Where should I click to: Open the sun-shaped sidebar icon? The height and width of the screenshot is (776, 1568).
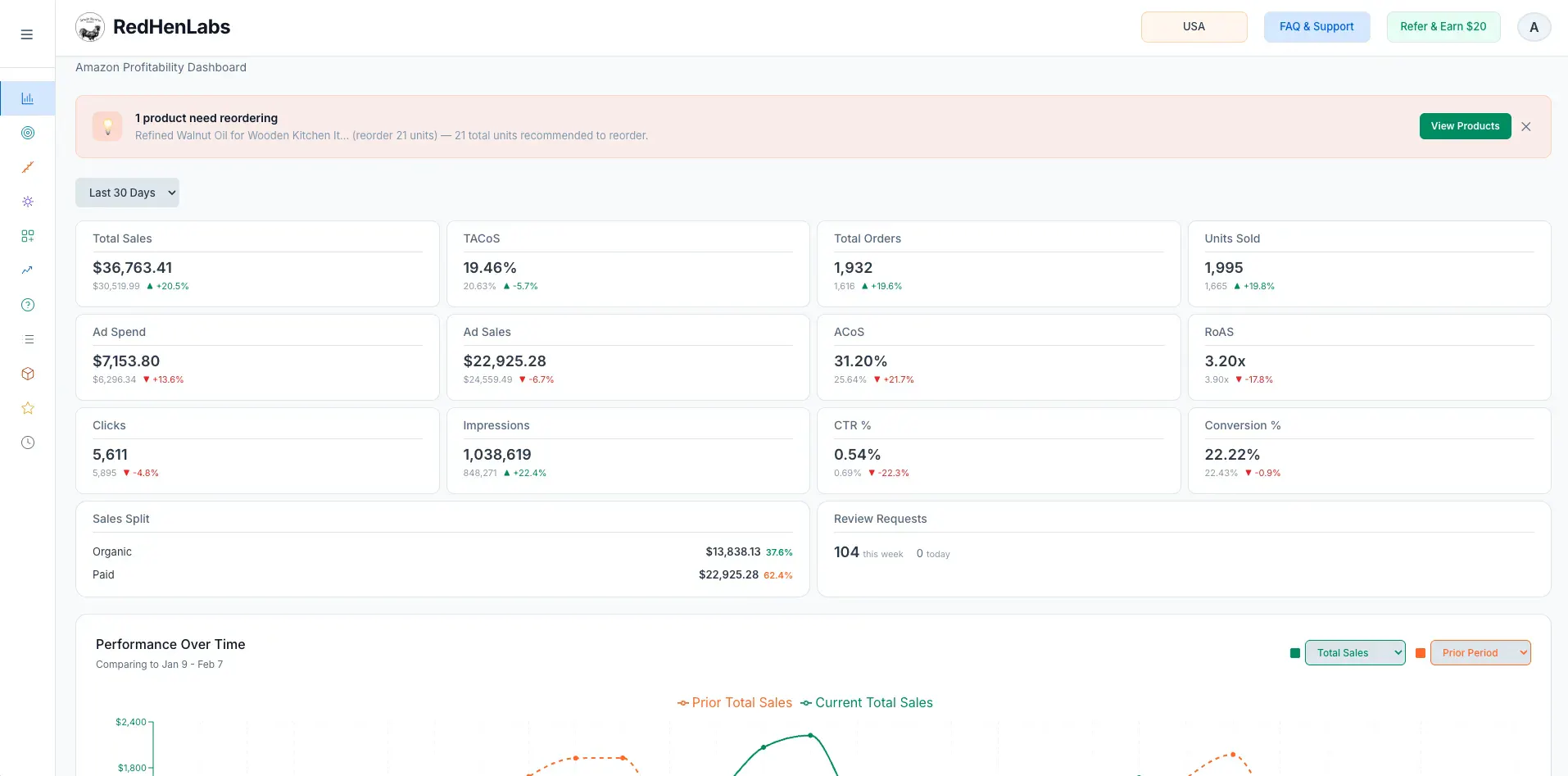click(28, 202)
